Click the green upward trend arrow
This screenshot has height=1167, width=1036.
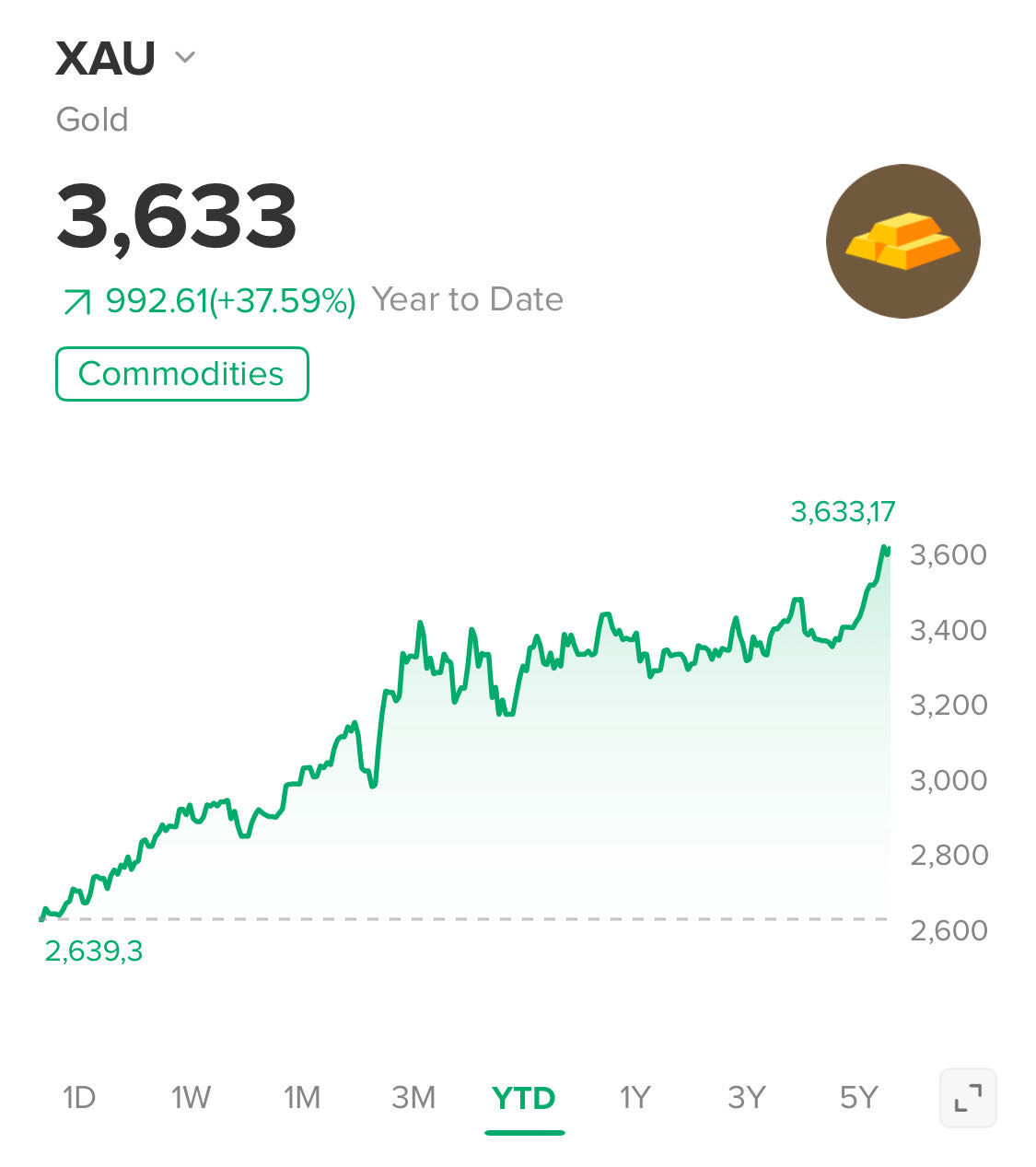76,301
